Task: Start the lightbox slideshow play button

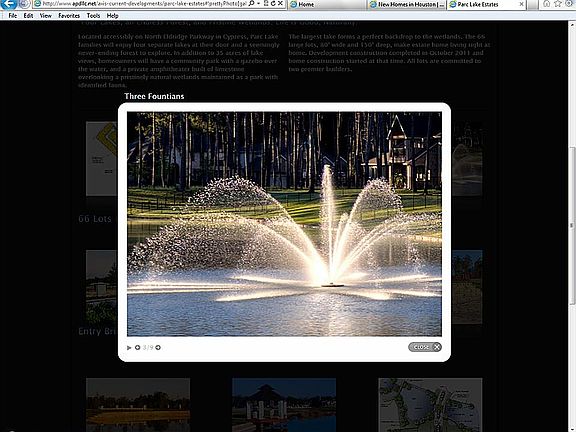Action: [129, 348]
